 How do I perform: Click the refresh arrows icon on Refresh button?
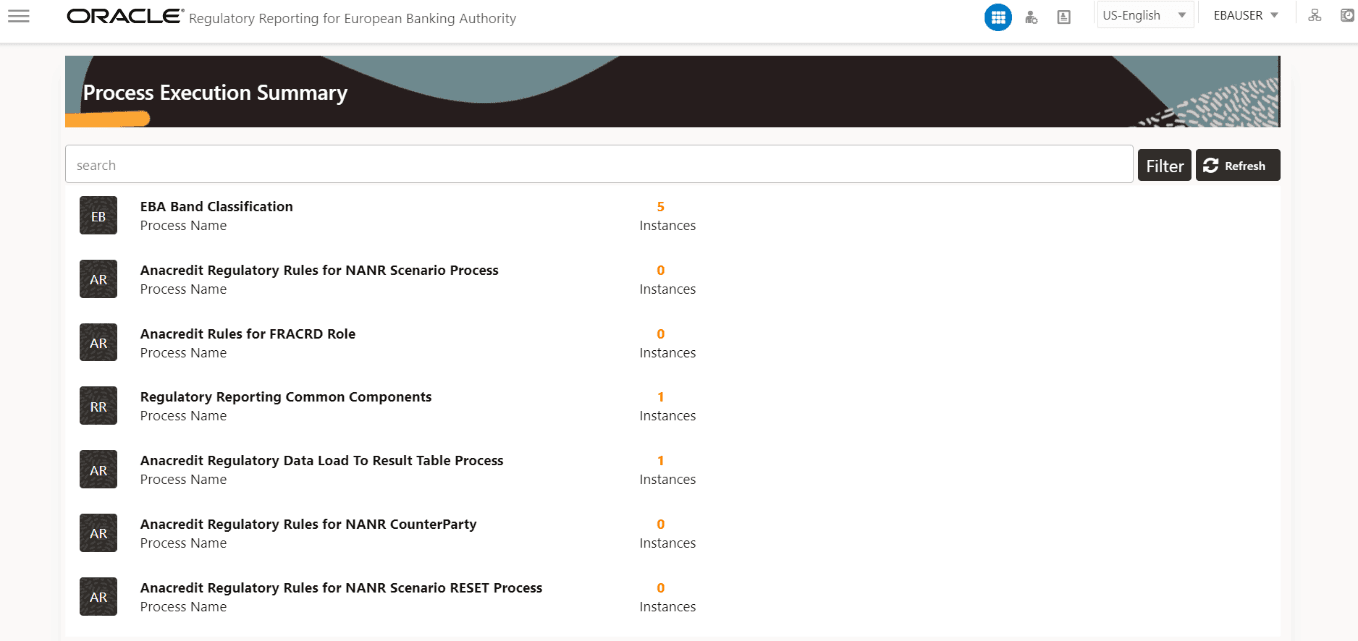point(1211,164)
